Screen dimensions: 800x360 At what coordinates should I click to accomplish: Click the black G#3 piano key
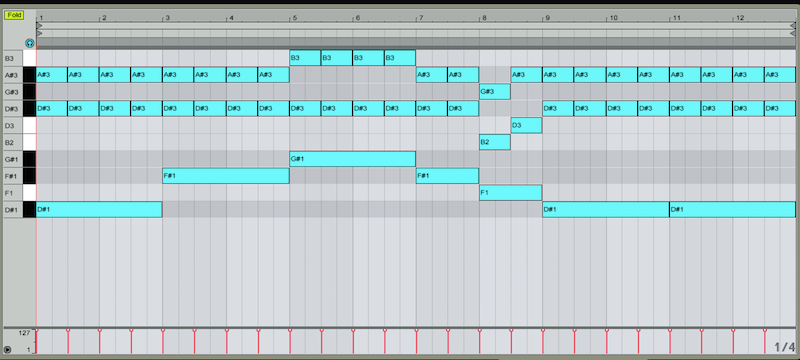[x=29, y=92]
